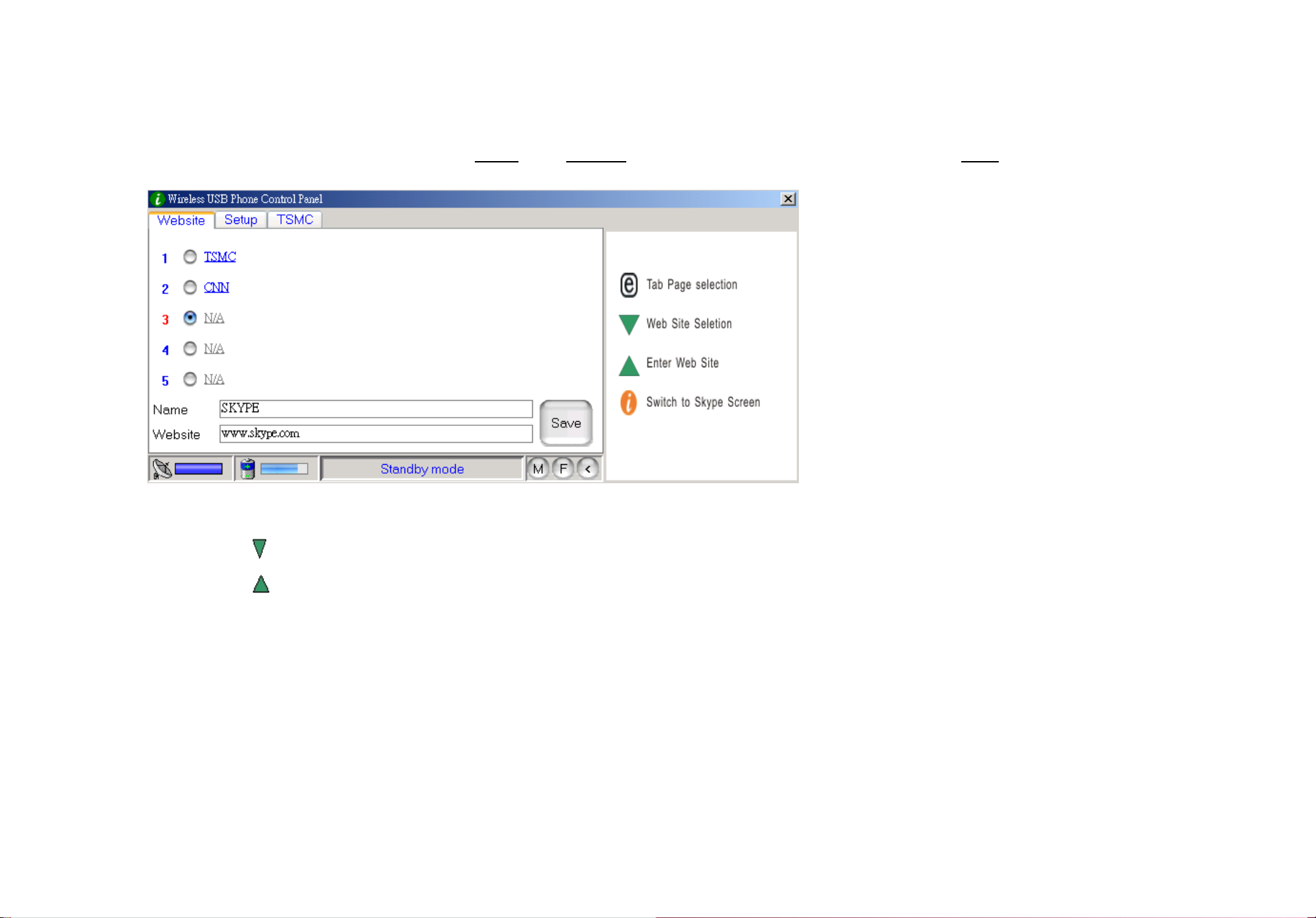1316x918 pixels.
Task: Click row number 5 in website list
Action: pos(165,381)
